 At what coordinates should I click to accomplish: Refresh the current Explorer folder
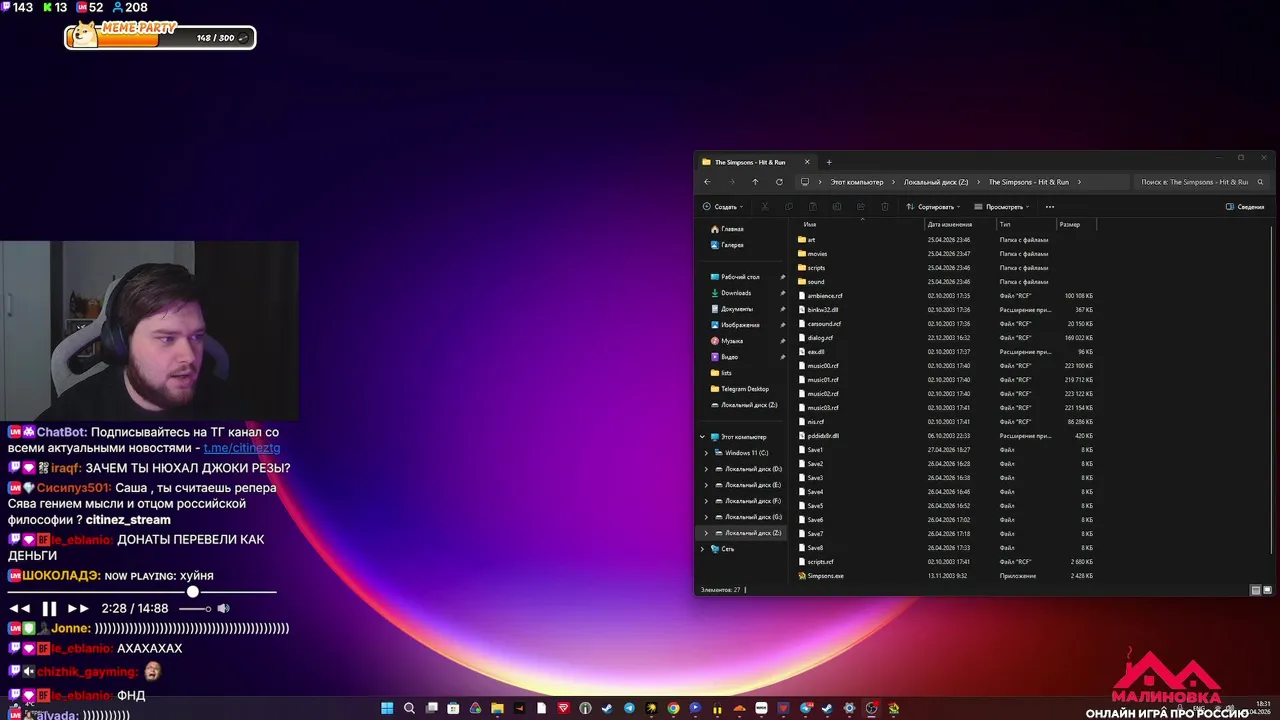point(779,182)
